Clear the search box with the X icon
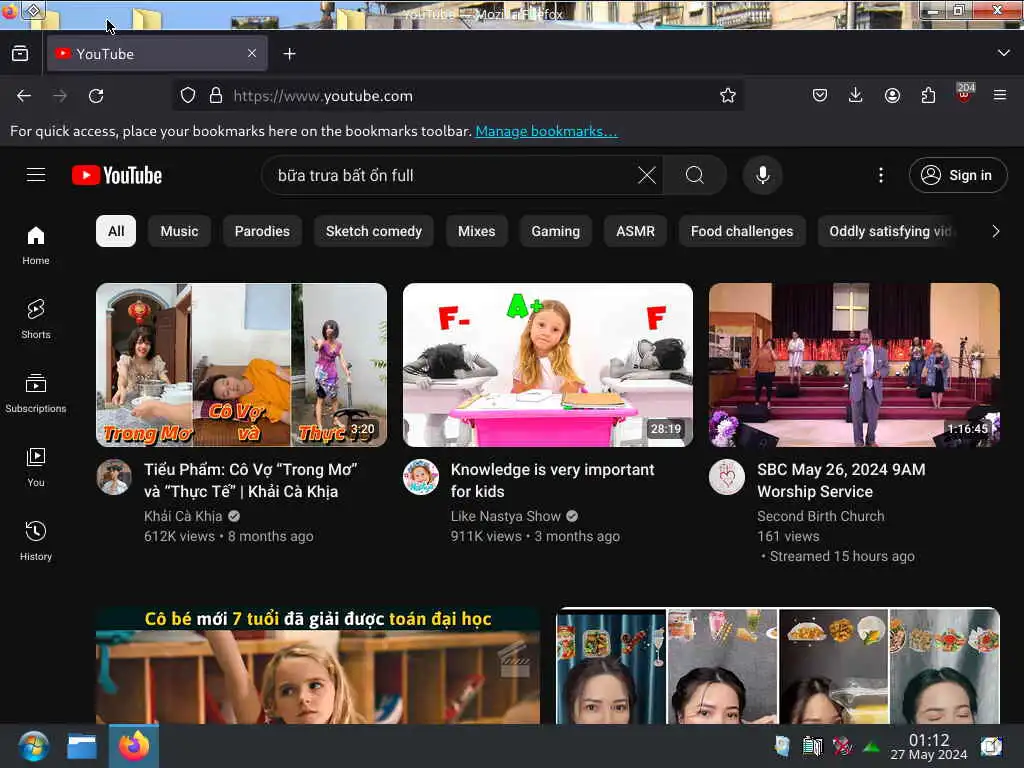Viewport: 1024px width, 768px height. [x=647, y=175]
